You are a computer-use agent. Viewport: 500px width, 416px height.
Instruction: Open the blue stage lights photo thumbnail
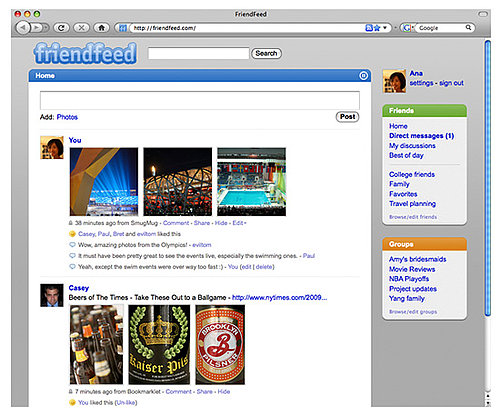[104, 182]
